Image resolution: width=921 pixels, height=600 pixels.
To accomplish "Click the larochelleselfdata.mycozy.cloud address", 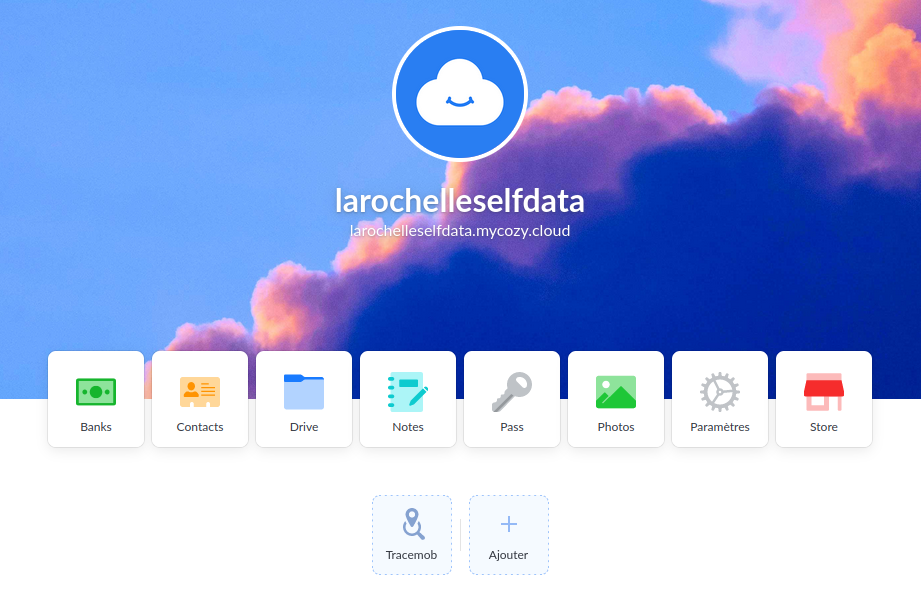I will pyautogui.click(x=460, y=230).
